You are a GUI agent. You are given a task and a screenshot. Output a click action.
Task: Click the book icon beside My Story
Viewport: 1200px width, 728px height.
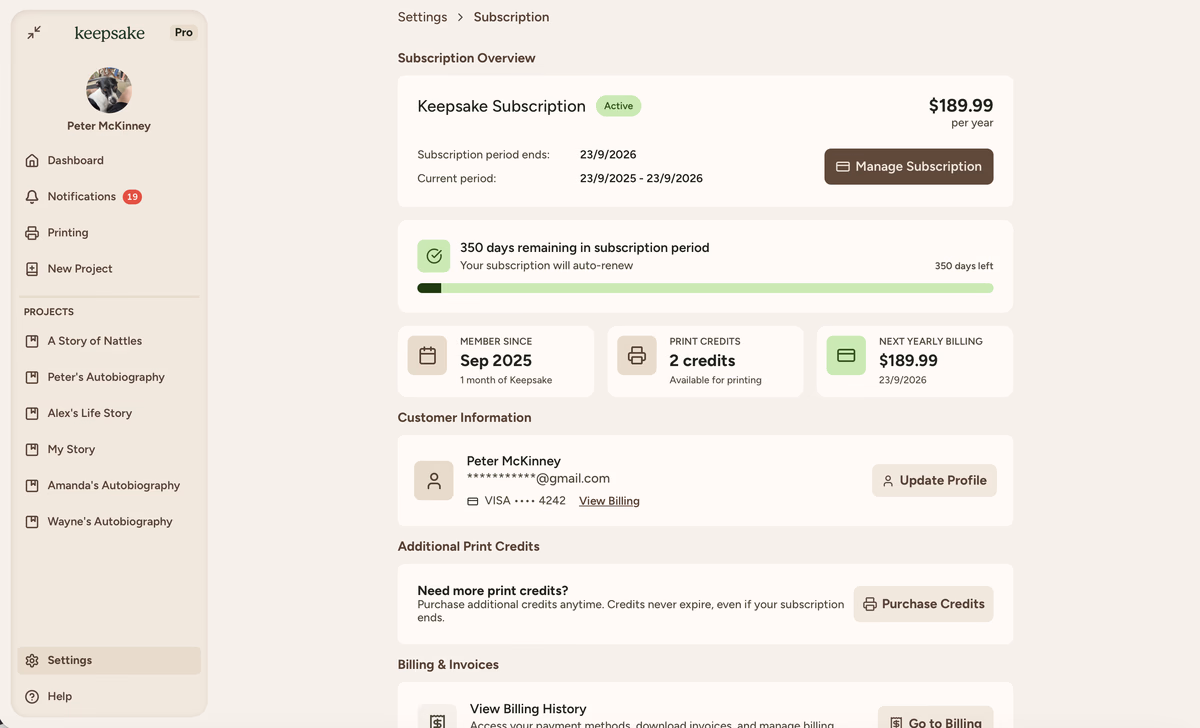pos(32,450)
